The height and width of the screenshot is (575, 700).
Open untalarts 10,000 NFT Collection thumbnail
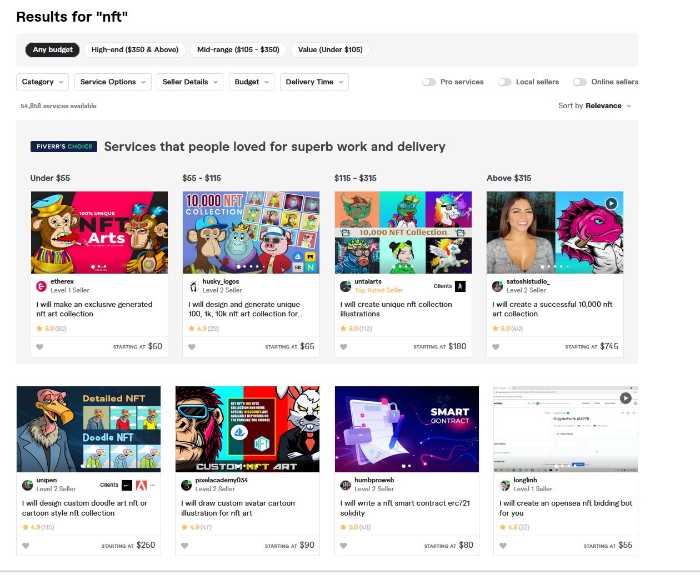tap(403, 233)
